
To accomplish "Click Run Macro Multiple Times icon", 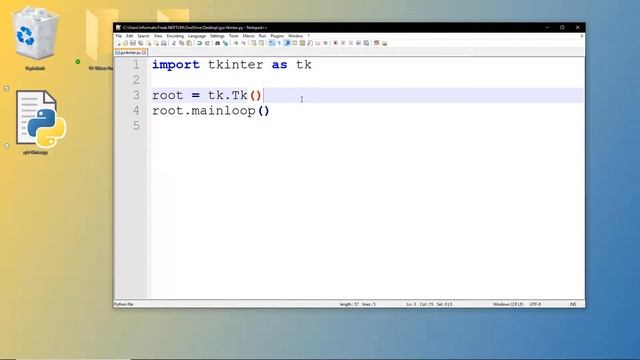I will coord(358,43).
